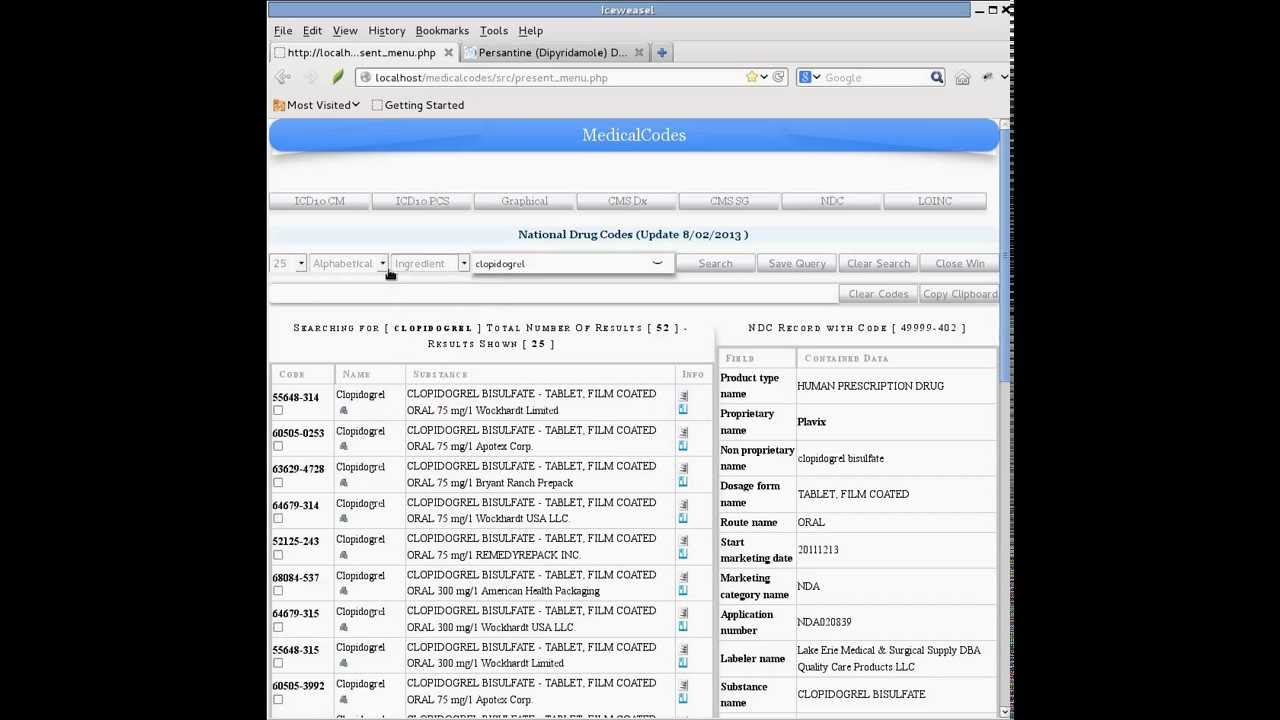
Task: Click the small icon under Clopidogrel in row 60505-3992
Action: click(343, 699)
